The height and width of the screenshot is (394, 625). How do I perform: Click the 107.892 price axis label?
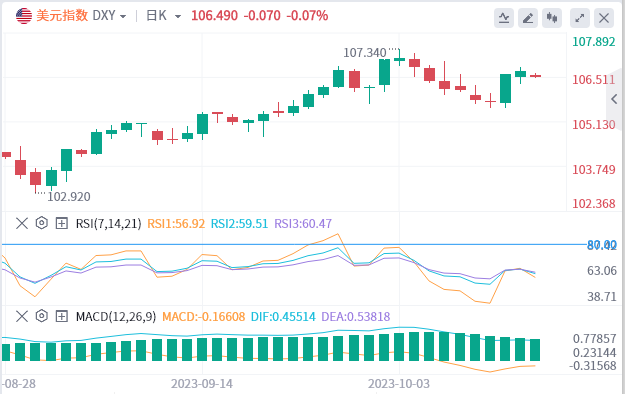pos(594,41)
